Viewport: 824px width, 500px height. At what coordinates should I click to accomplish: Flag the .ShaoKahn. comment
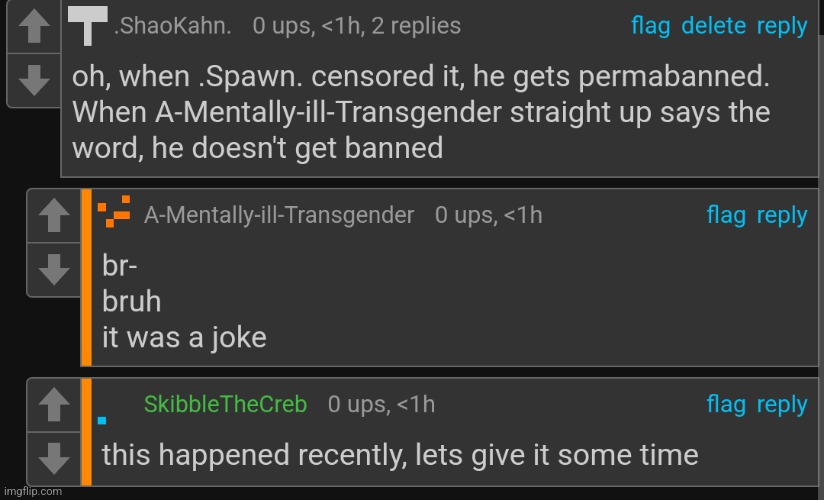pos(650,26)
